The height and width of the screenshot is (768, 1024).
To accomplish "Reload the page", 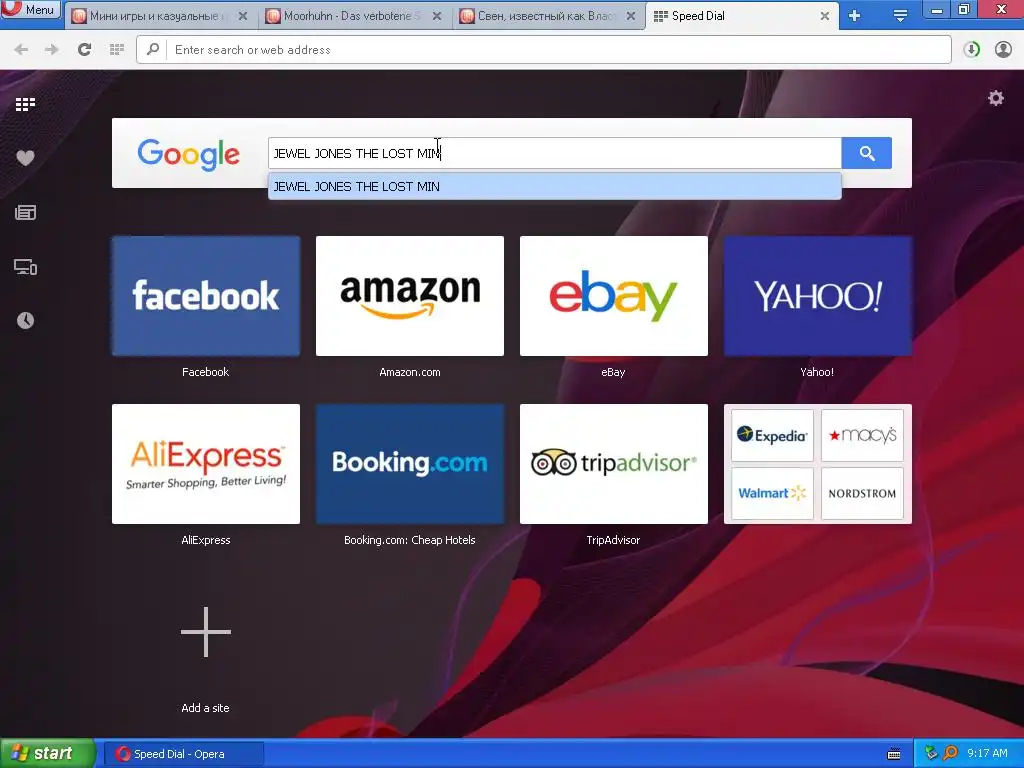I will click(x=84, y=50).
